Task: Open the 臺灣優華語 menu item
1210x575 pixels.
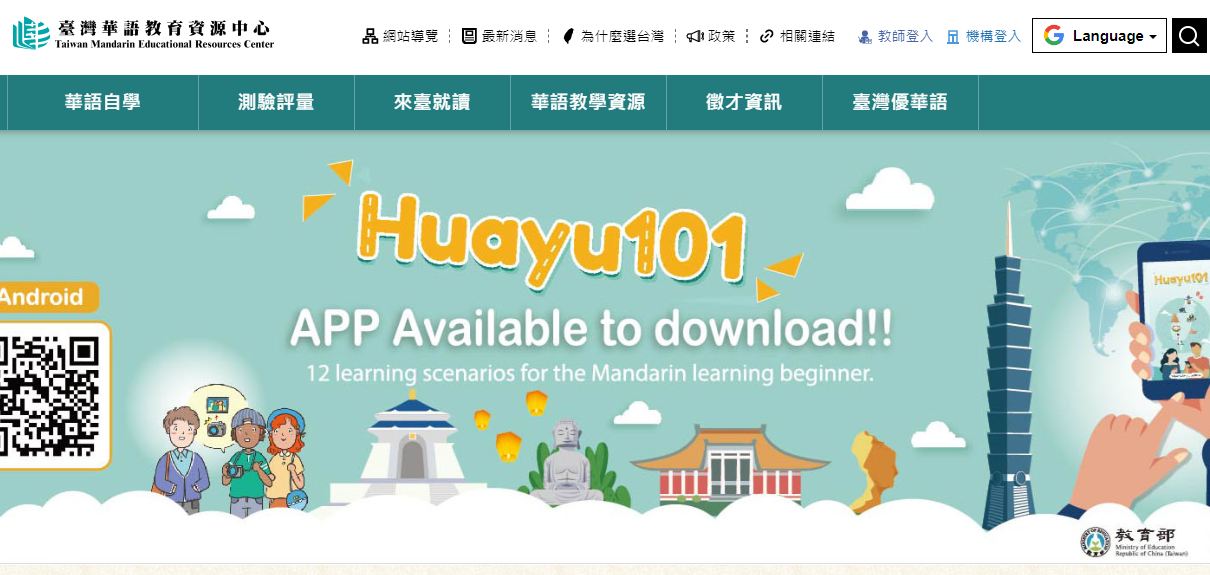Action: [900, 102]
